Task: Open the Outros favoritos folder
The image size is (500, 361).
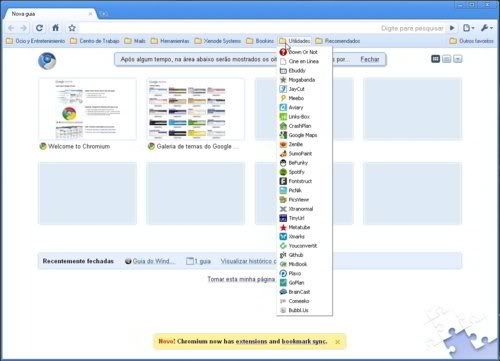Action: tap(471, 41)
